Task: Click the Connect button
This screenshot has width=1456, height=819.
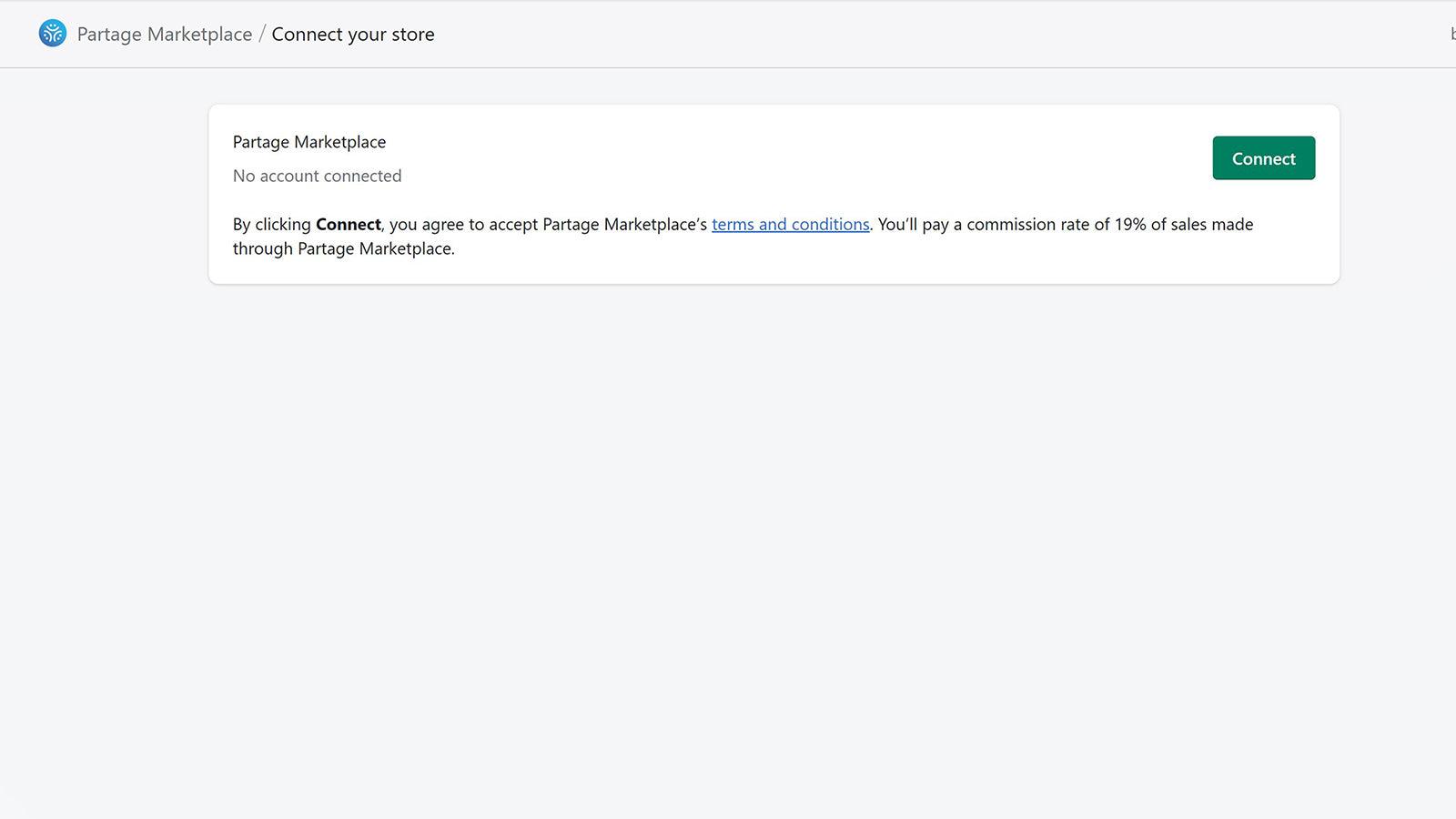Action: point(1263,157)
